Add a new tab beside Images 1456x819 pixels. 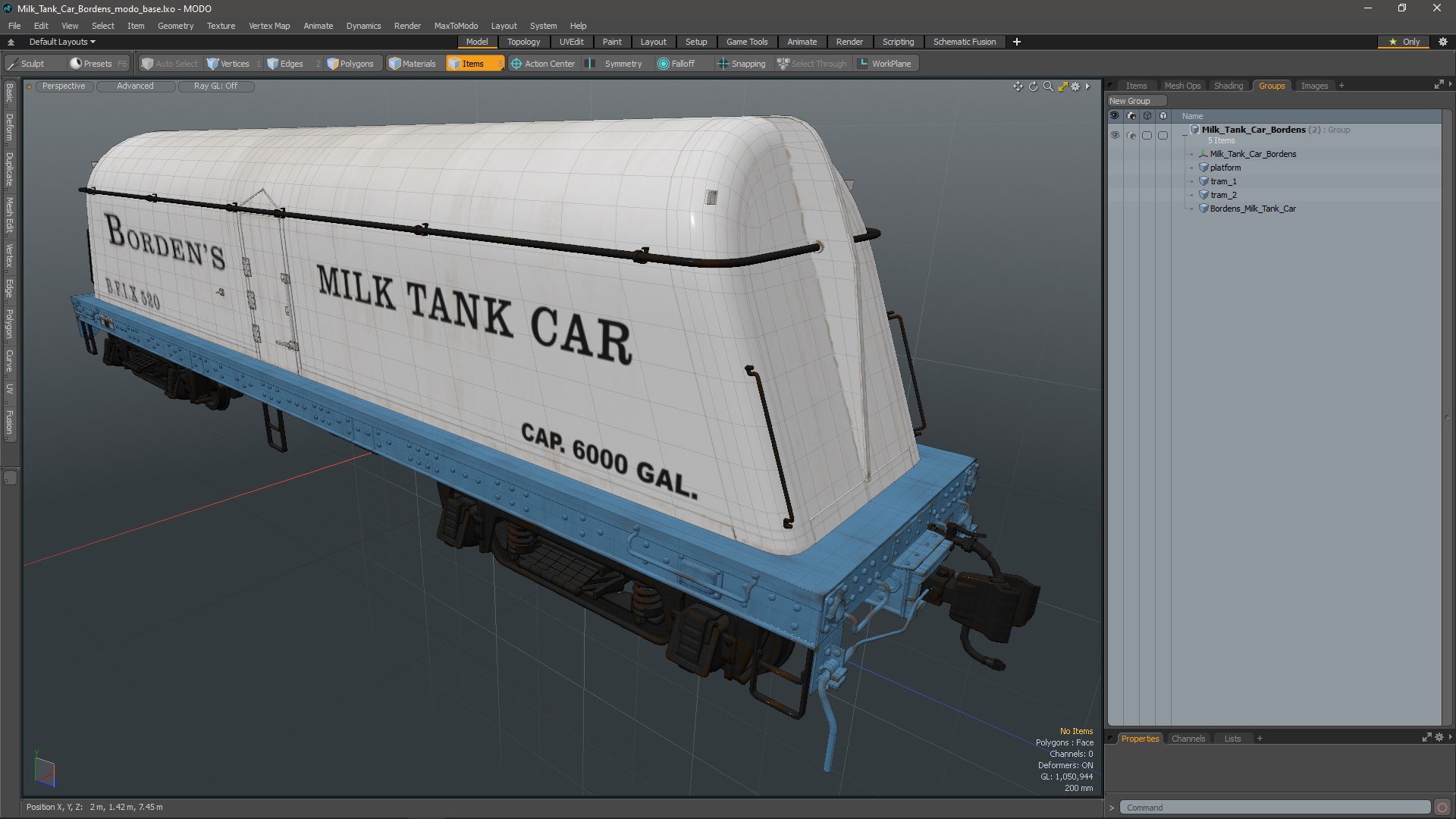1341,86
